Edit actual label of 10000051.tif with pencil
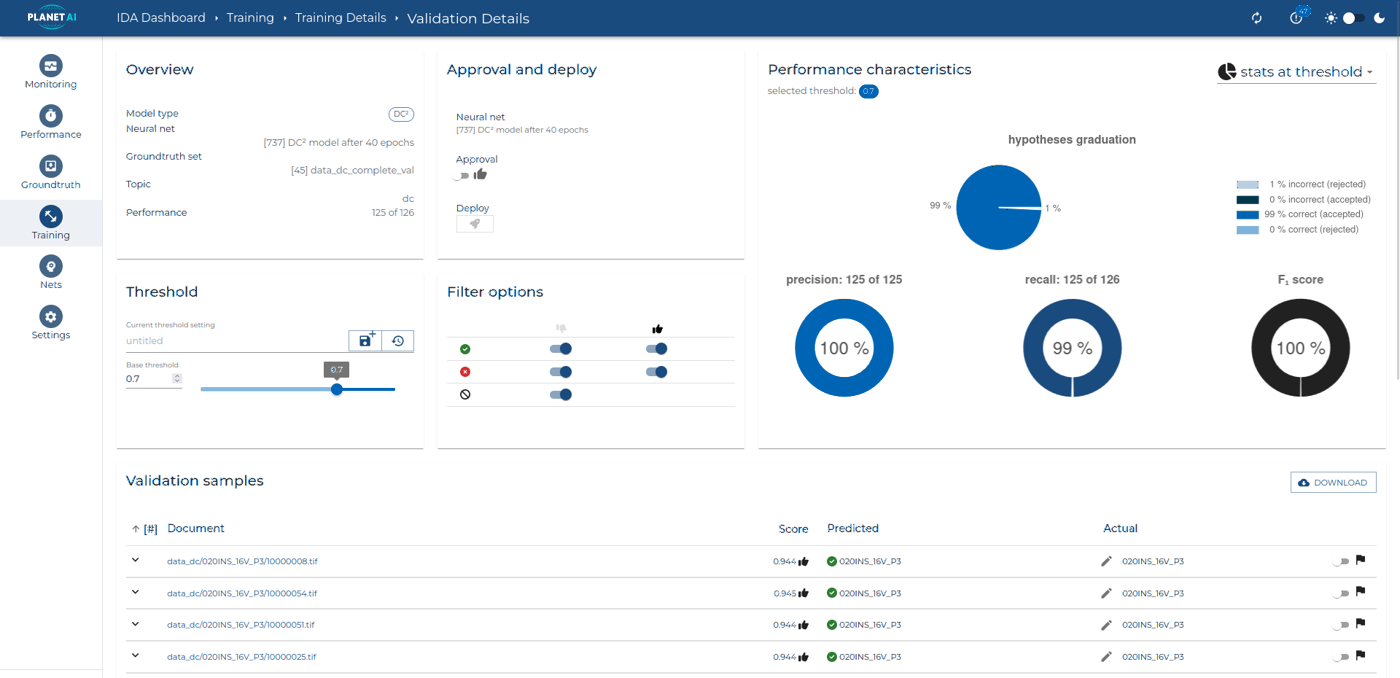1400x678 pixels. coord(1106,625)
